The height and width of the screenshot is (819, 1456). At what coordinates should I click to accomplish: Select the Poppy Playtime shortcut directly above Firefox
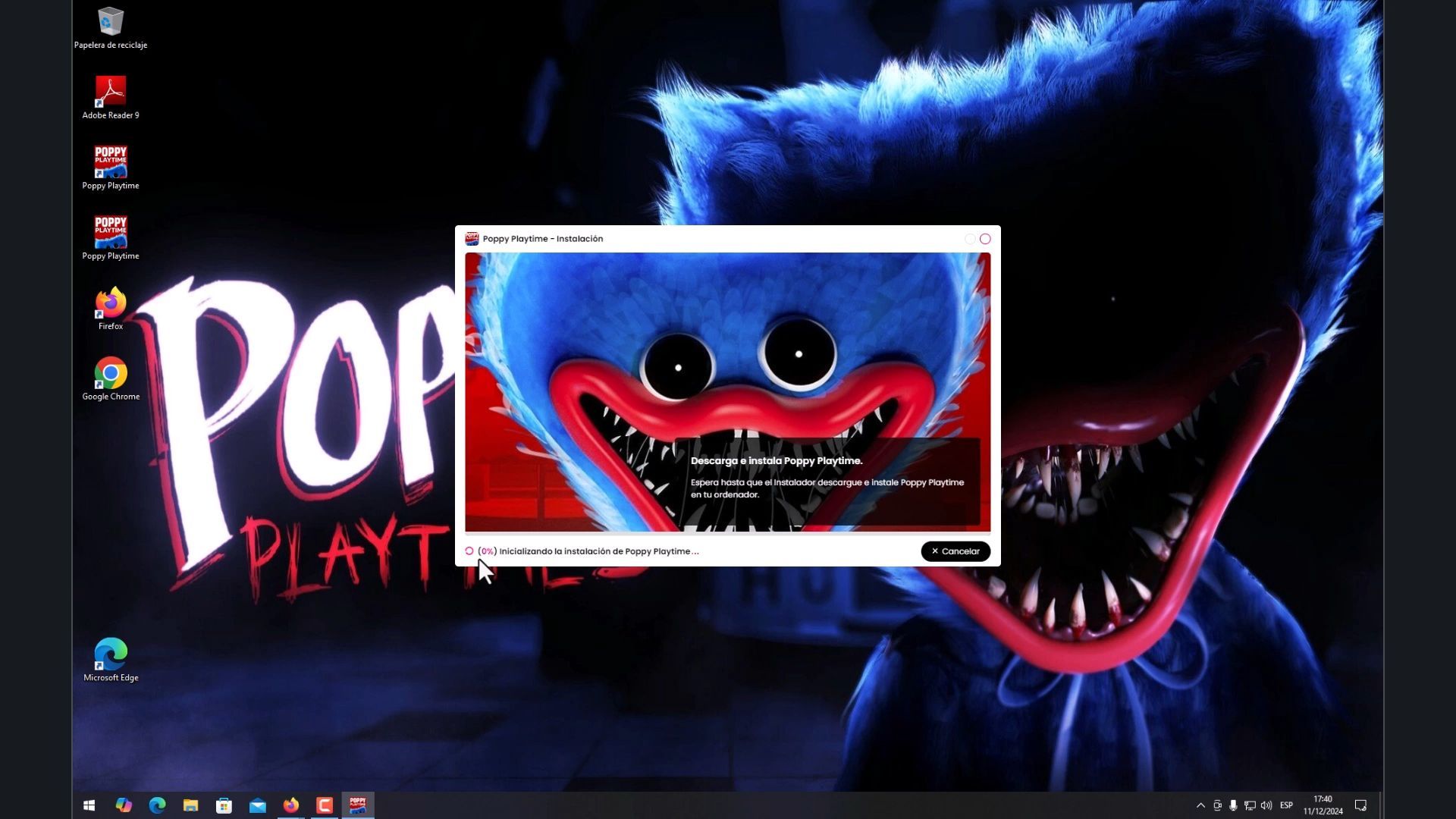point(111,239)
